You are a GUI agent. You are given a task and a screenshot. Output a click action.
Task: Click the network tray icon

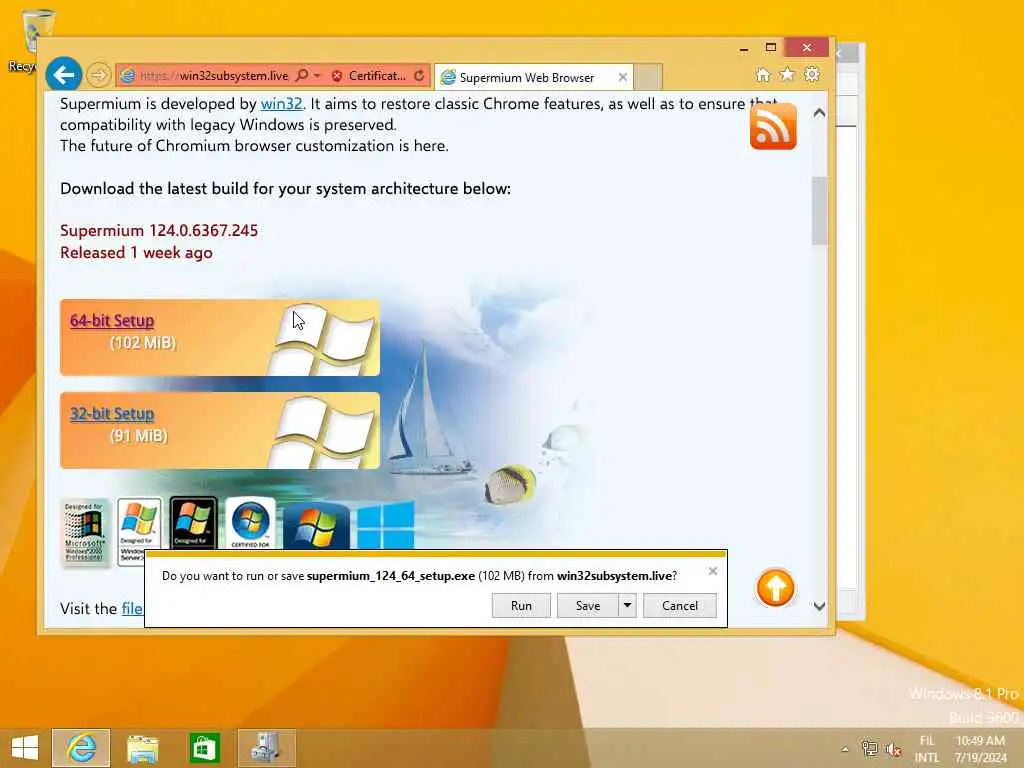pos(869,749)
